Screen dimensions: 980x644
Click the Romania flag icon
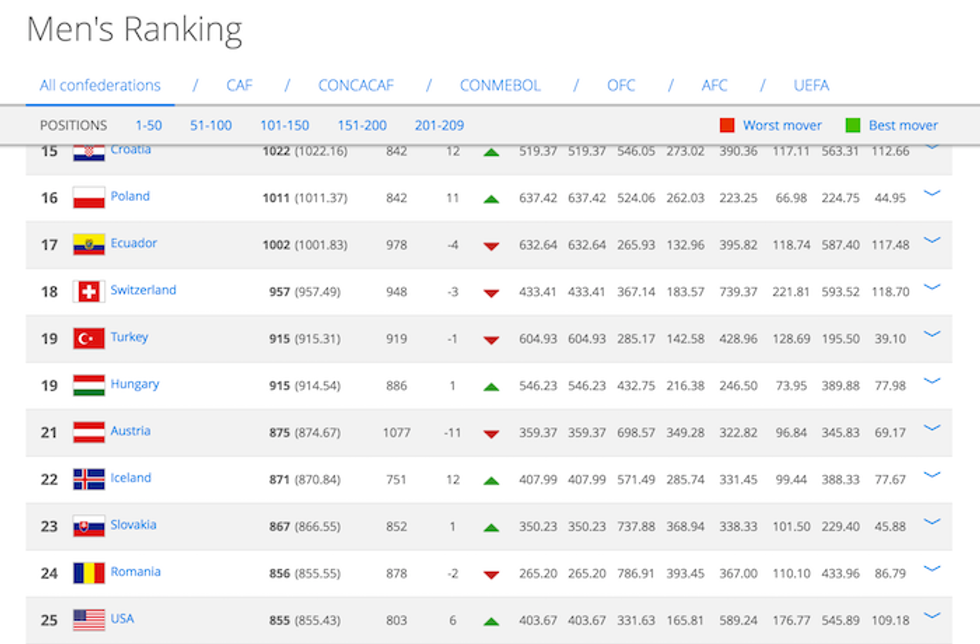click(89, 574)
